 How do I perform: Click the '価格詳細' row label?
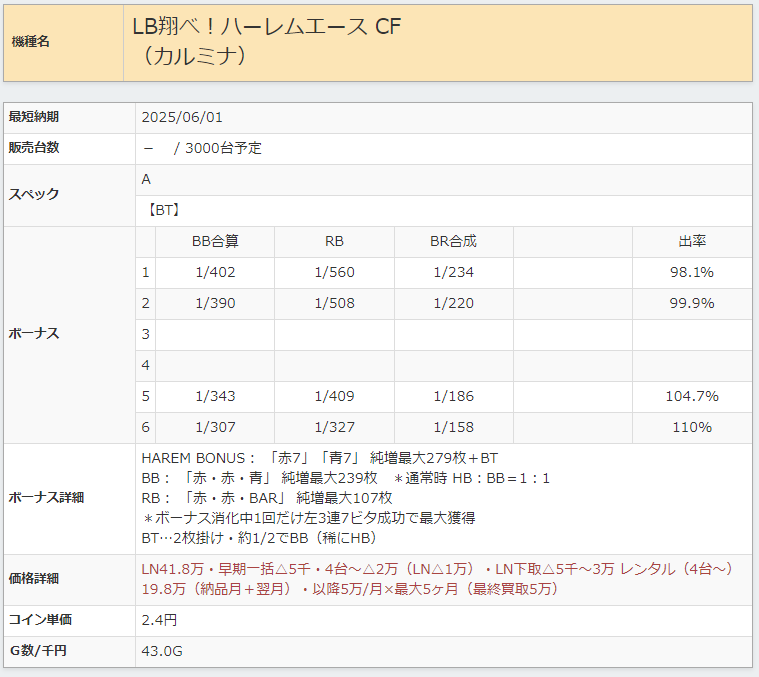33,579
